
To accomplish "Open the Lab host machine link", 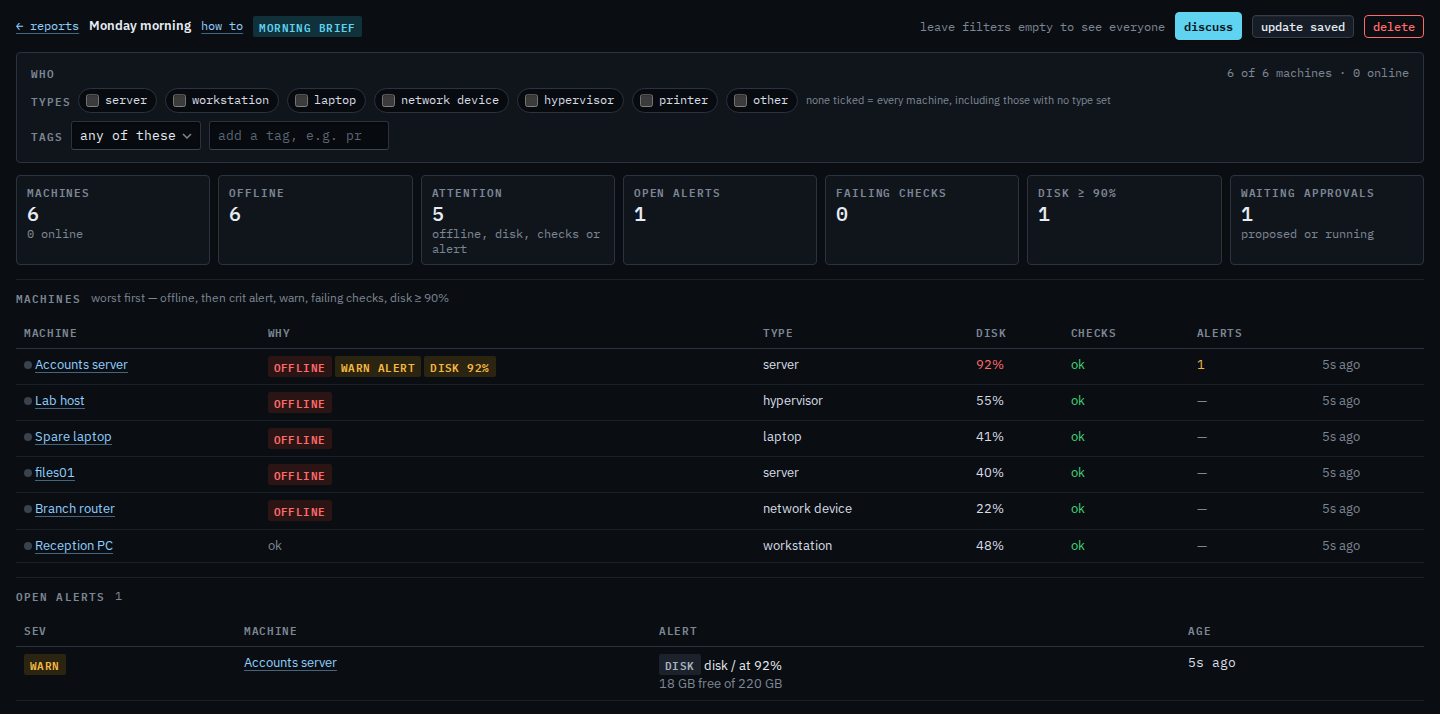I will tap(60, 401).
